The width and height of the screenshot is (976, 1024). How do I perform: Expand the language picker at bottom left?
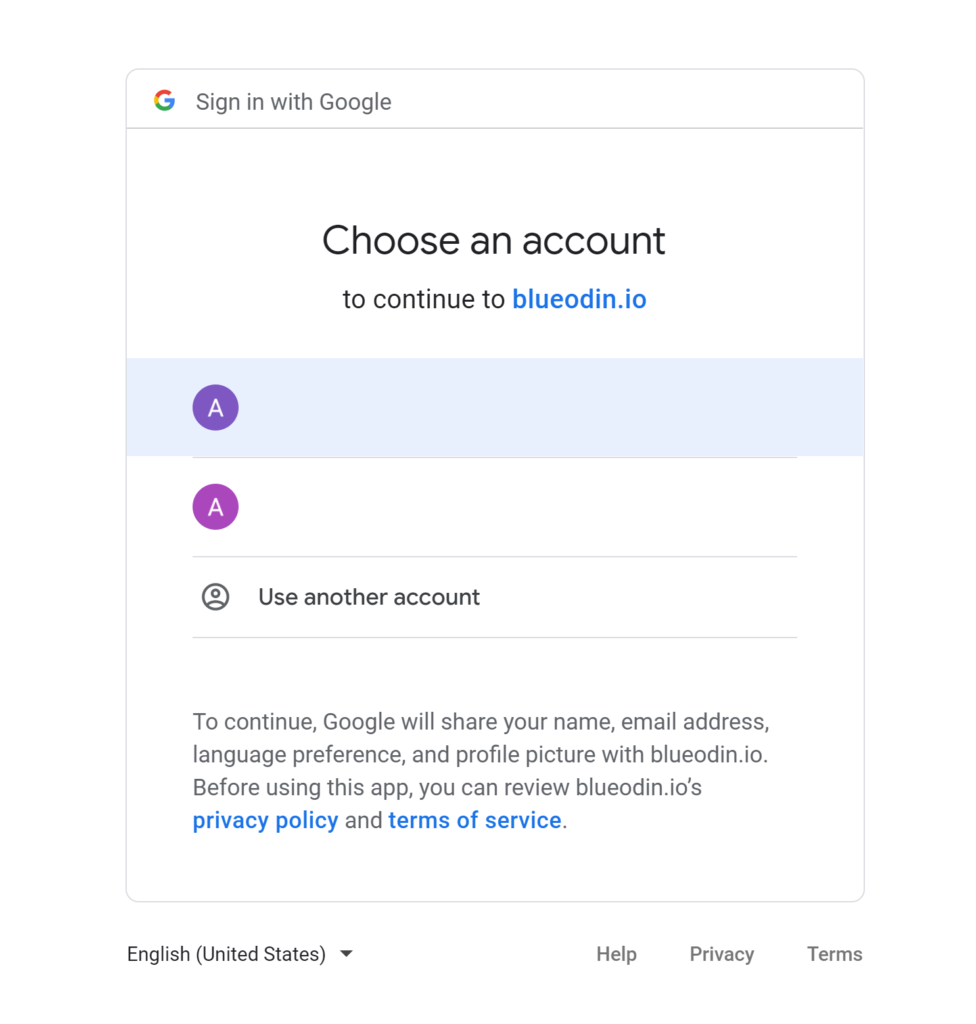[x=240, y=954]
